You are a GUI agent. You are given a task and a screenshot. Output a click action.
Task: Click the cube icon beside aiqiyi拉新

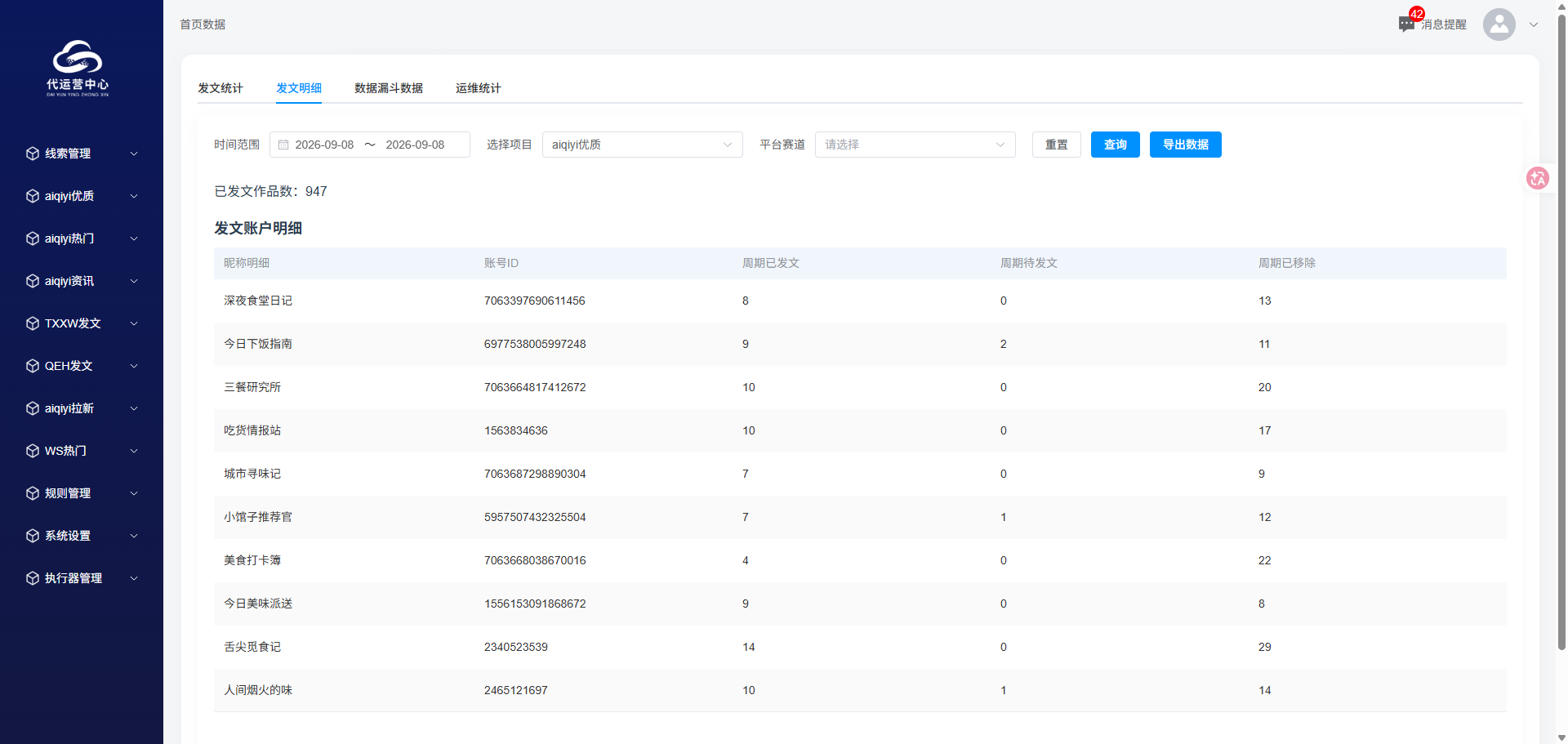[x=33, y=408]
